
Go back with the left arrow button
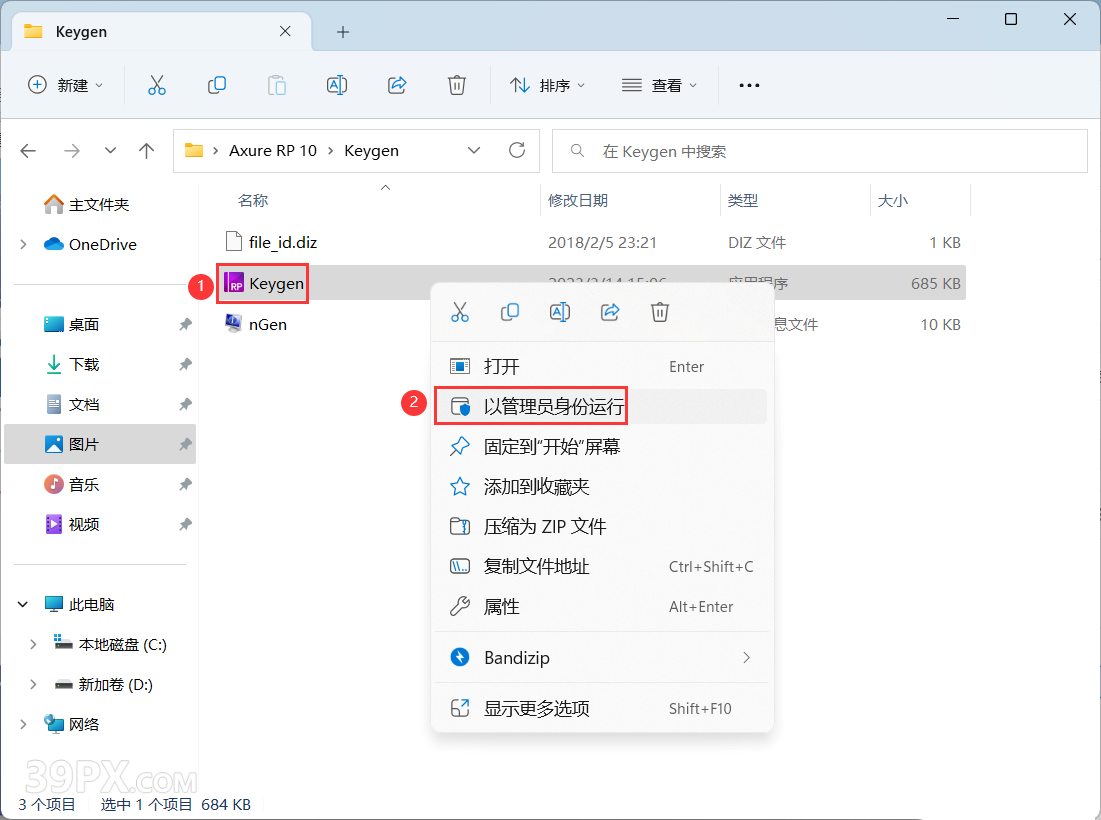[28, 150]
